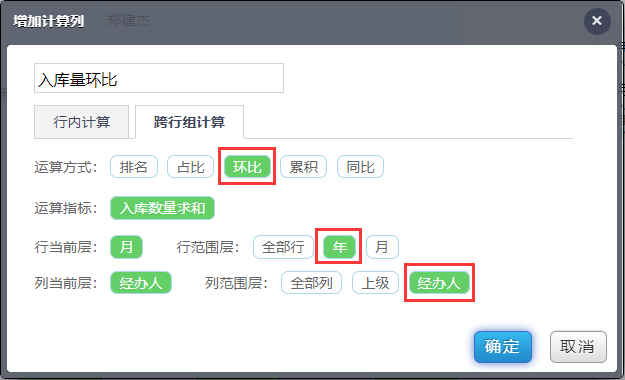Select 累积 as the calculation method
The width and height of the screenshot is (625, 380).
click(x=304, y=167)
